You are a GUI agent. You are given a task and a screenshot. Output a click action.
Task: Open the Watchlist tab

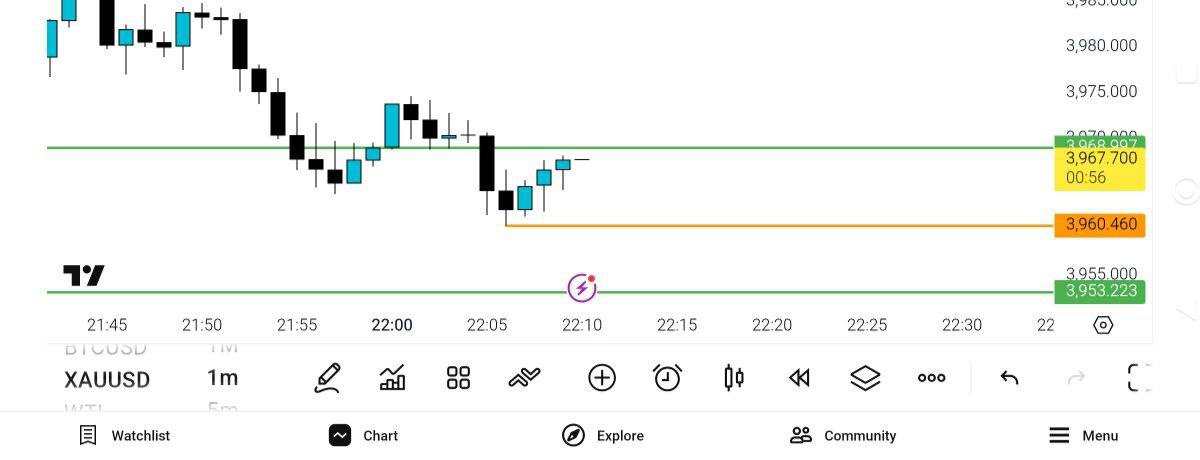(125, 436)
